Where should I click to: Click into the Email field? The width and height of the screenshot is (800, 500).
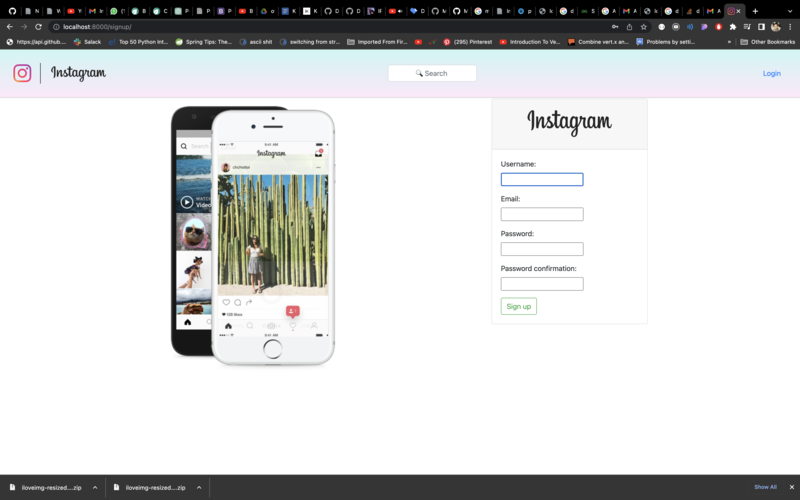click(541, 214)
